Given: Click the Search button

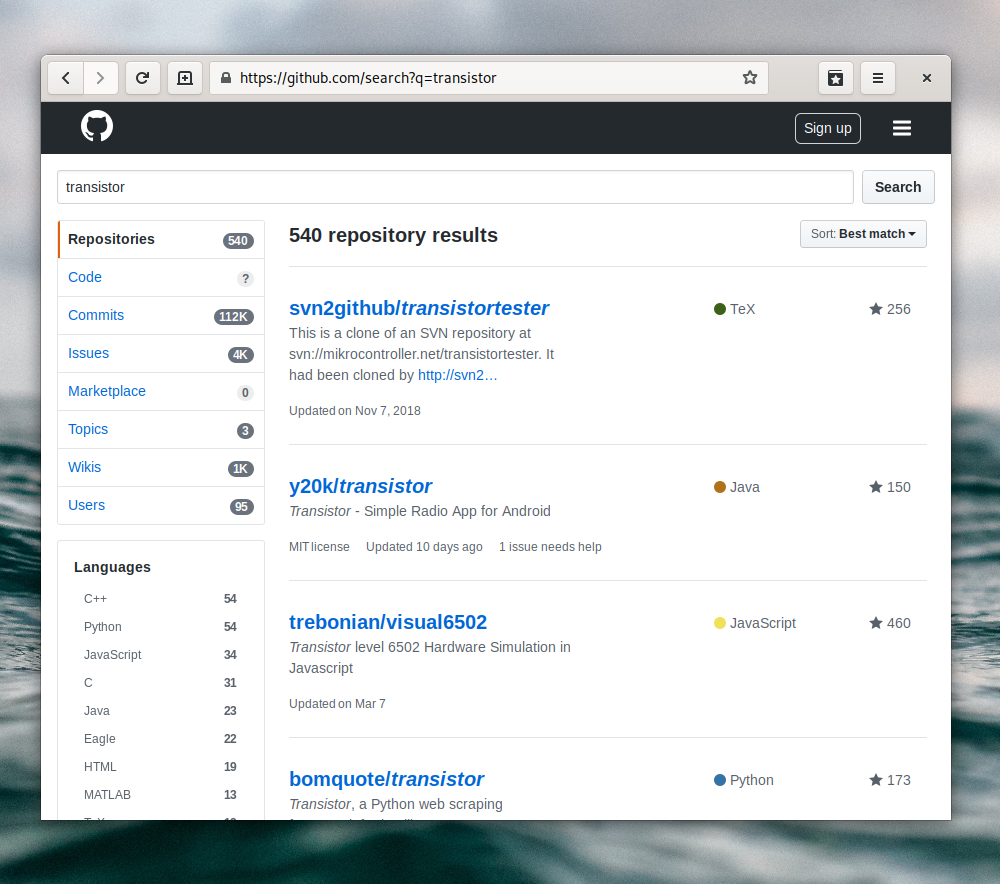Looking at the screenshot, I should coord(898,187).
